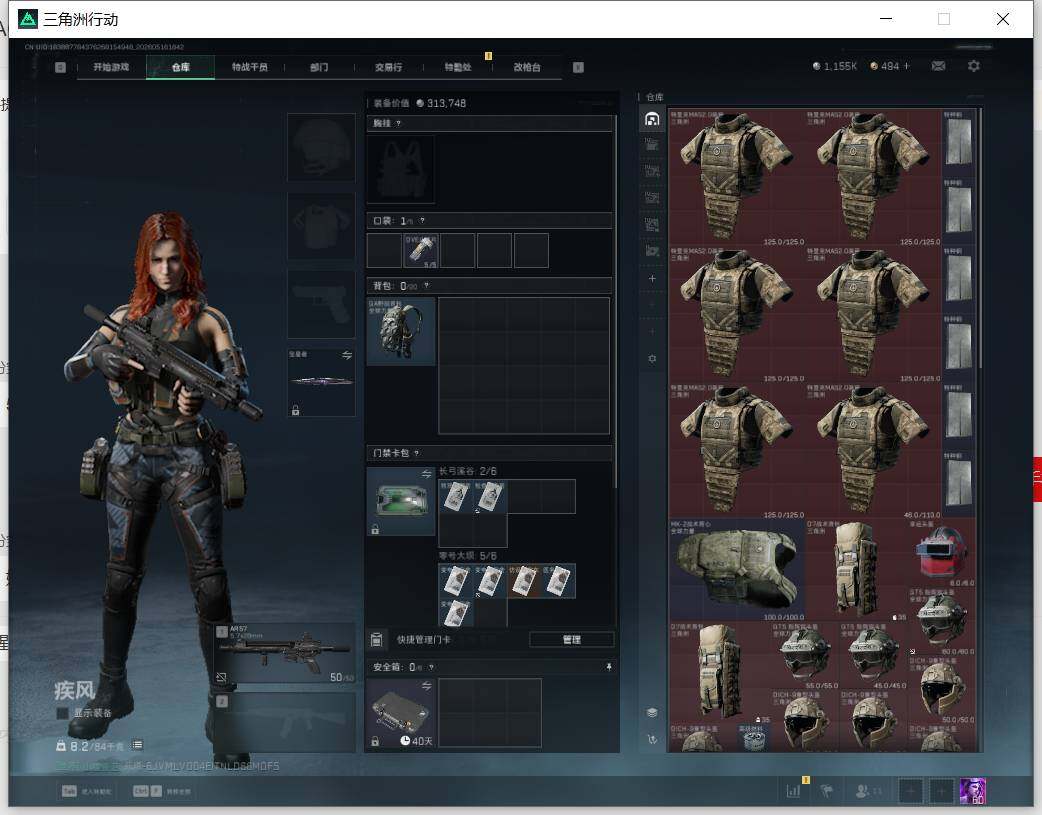Click the 口袋 help question mark
The image size is (1042, 815).
point(422,221)
